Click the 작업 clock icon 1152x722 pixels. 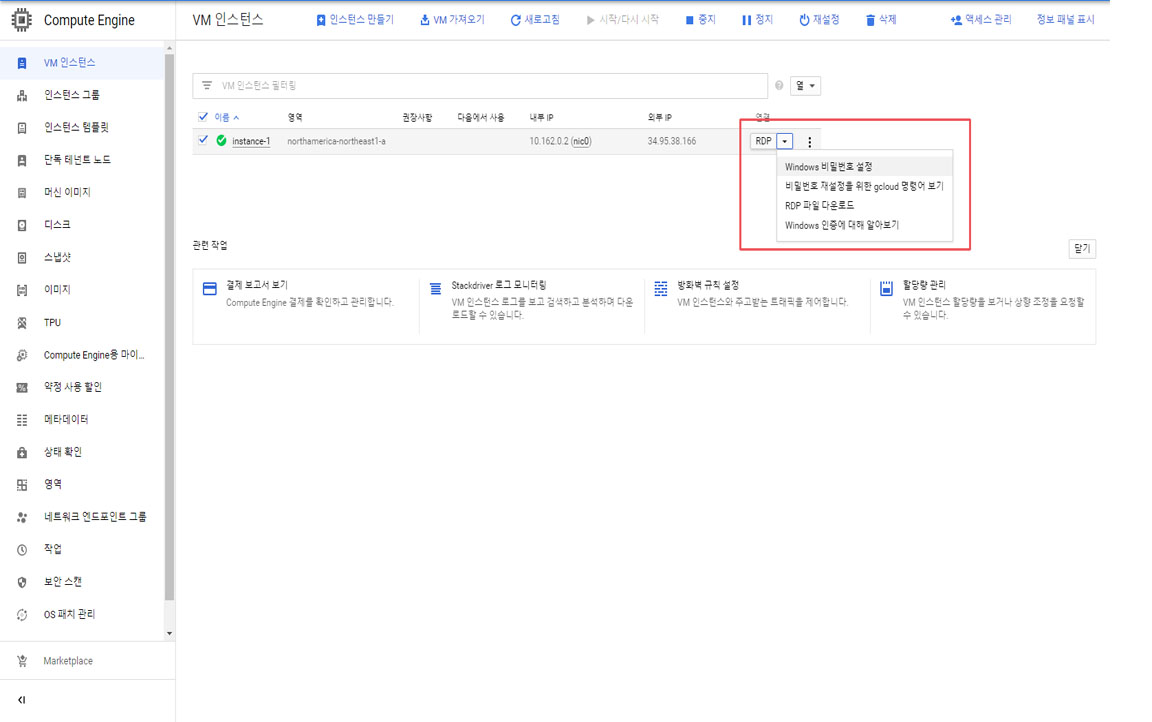point(22,549)
